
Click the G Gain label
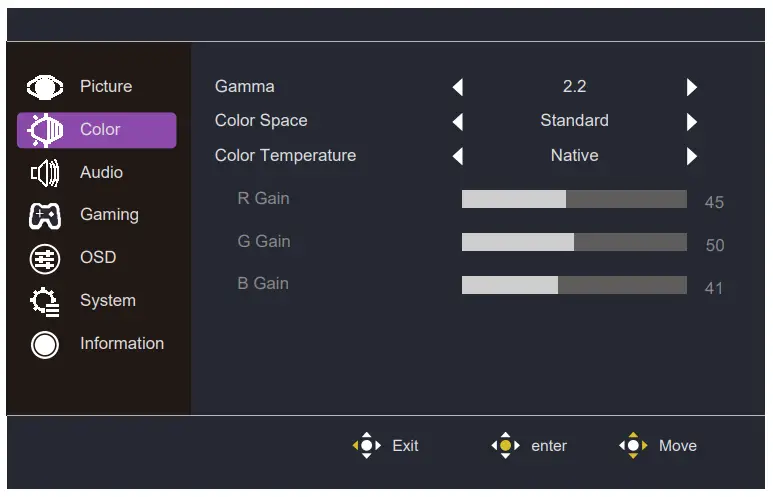click(x=264, y=242)
